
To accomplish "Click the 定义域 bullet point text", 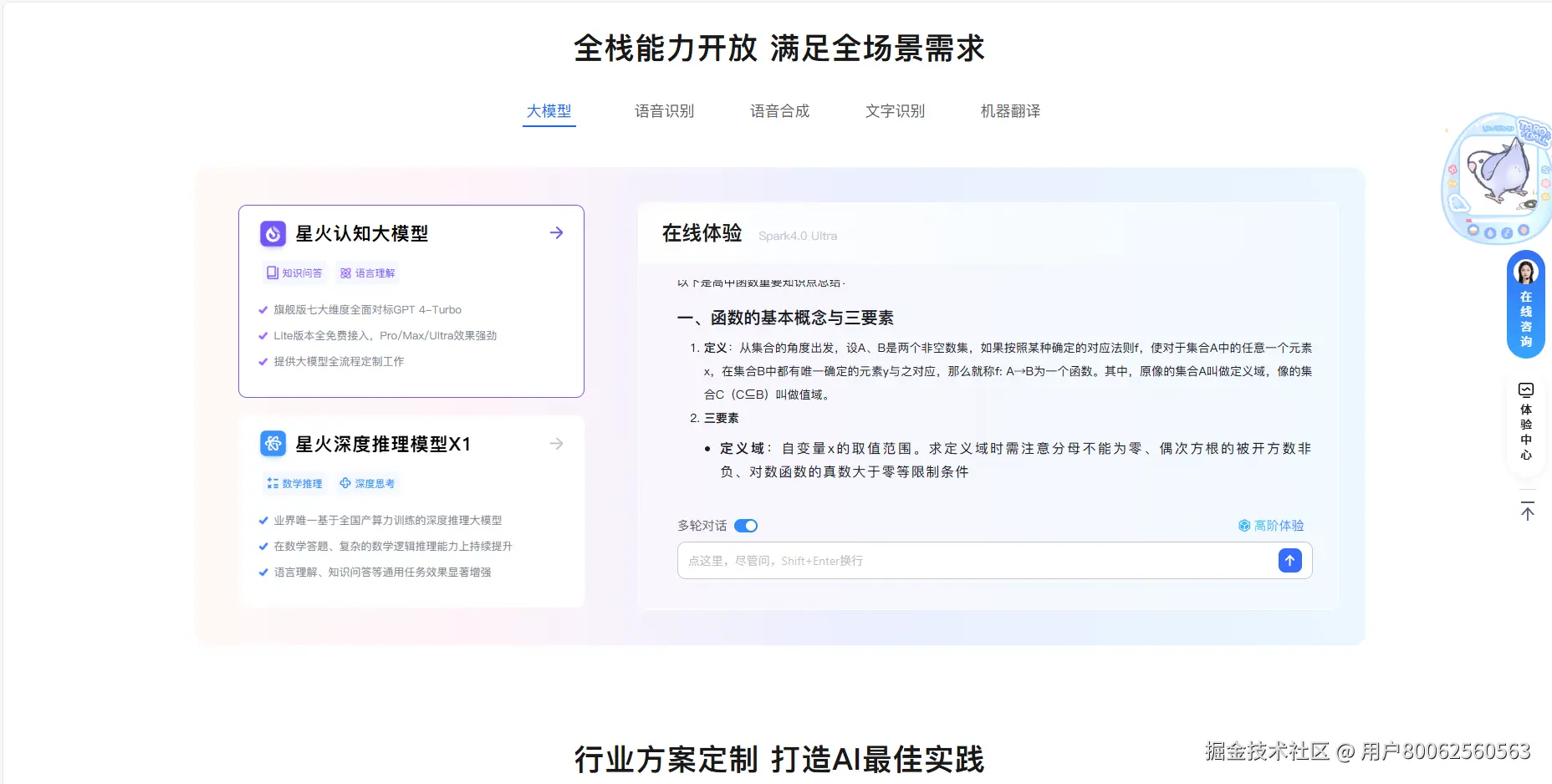I will pos(1015,461).
